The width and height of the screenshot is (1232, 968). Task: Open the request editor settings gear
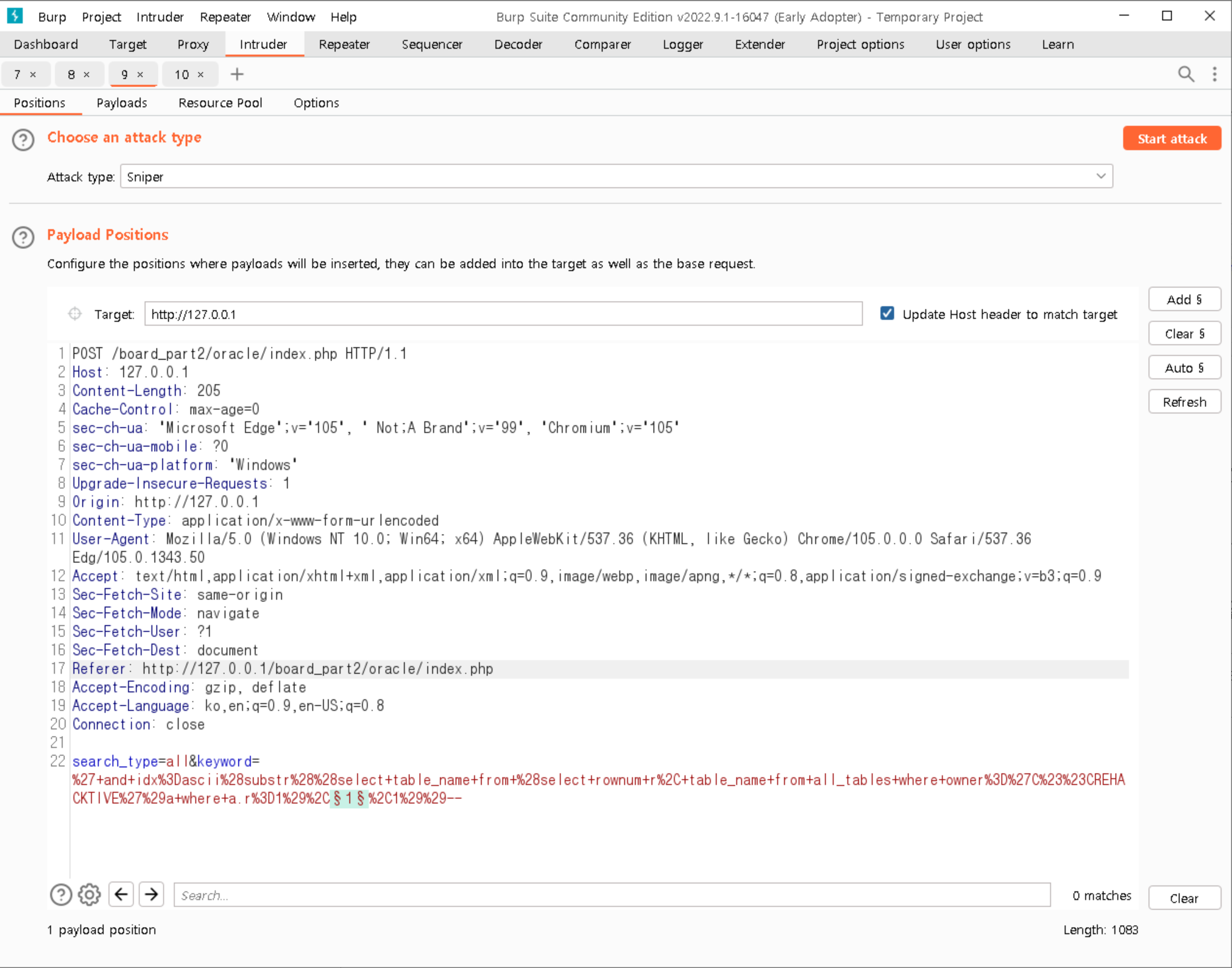90,895
